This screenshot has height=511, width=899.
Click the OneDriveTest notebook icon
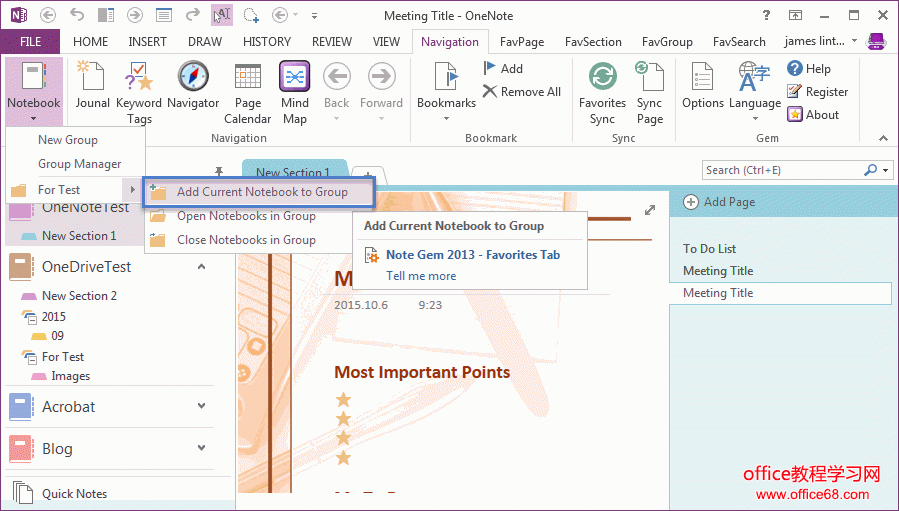click(x=20, y=267)
